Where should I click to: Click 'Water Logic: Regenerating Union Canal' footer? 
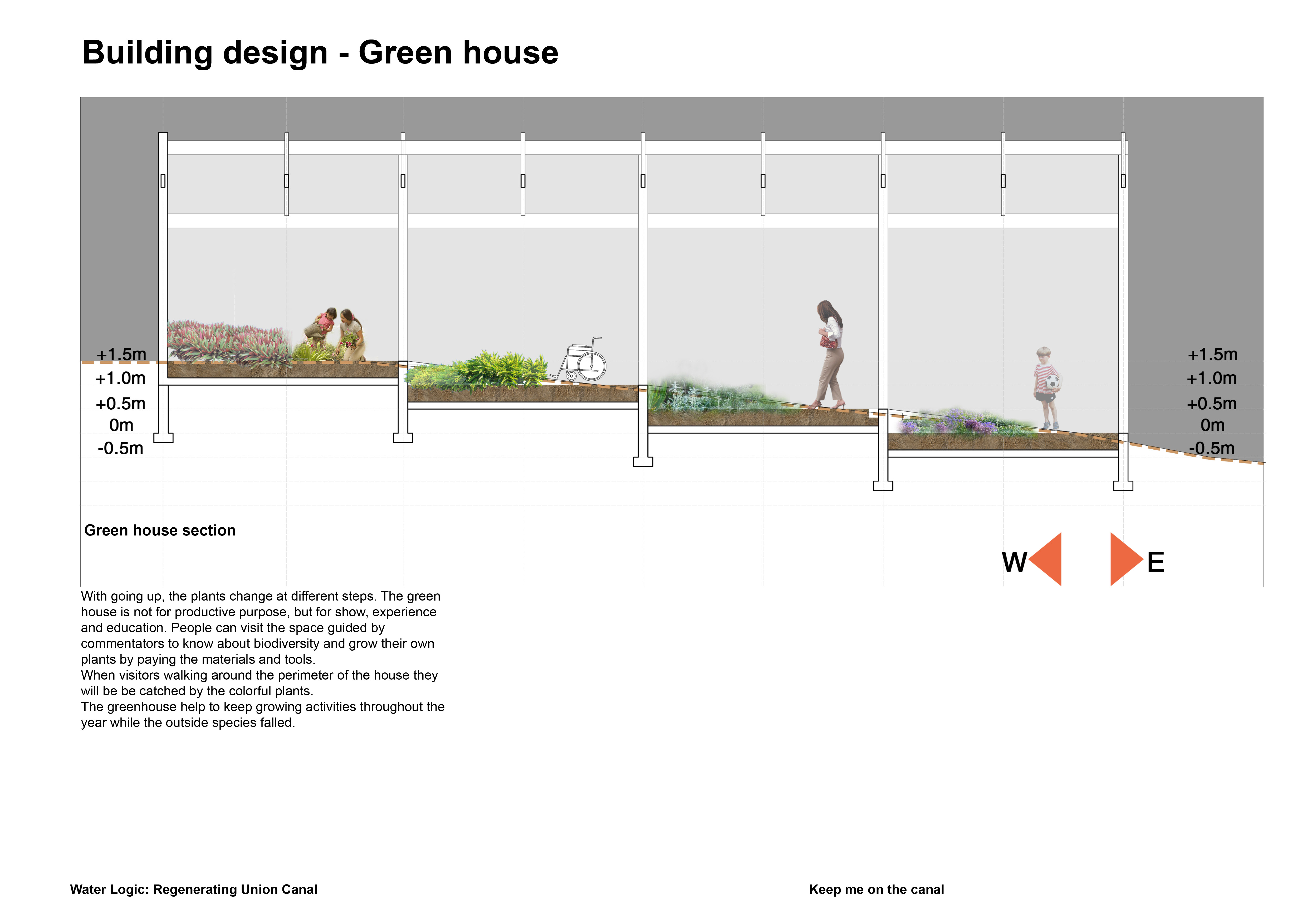click(194, 889)
